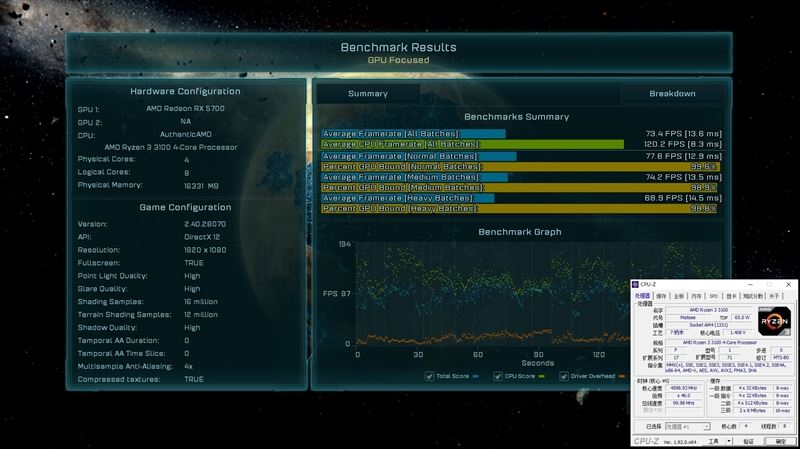Toggle the Total Score checkbox
Viewport: 800px width, 449px height.
point(429,377)
